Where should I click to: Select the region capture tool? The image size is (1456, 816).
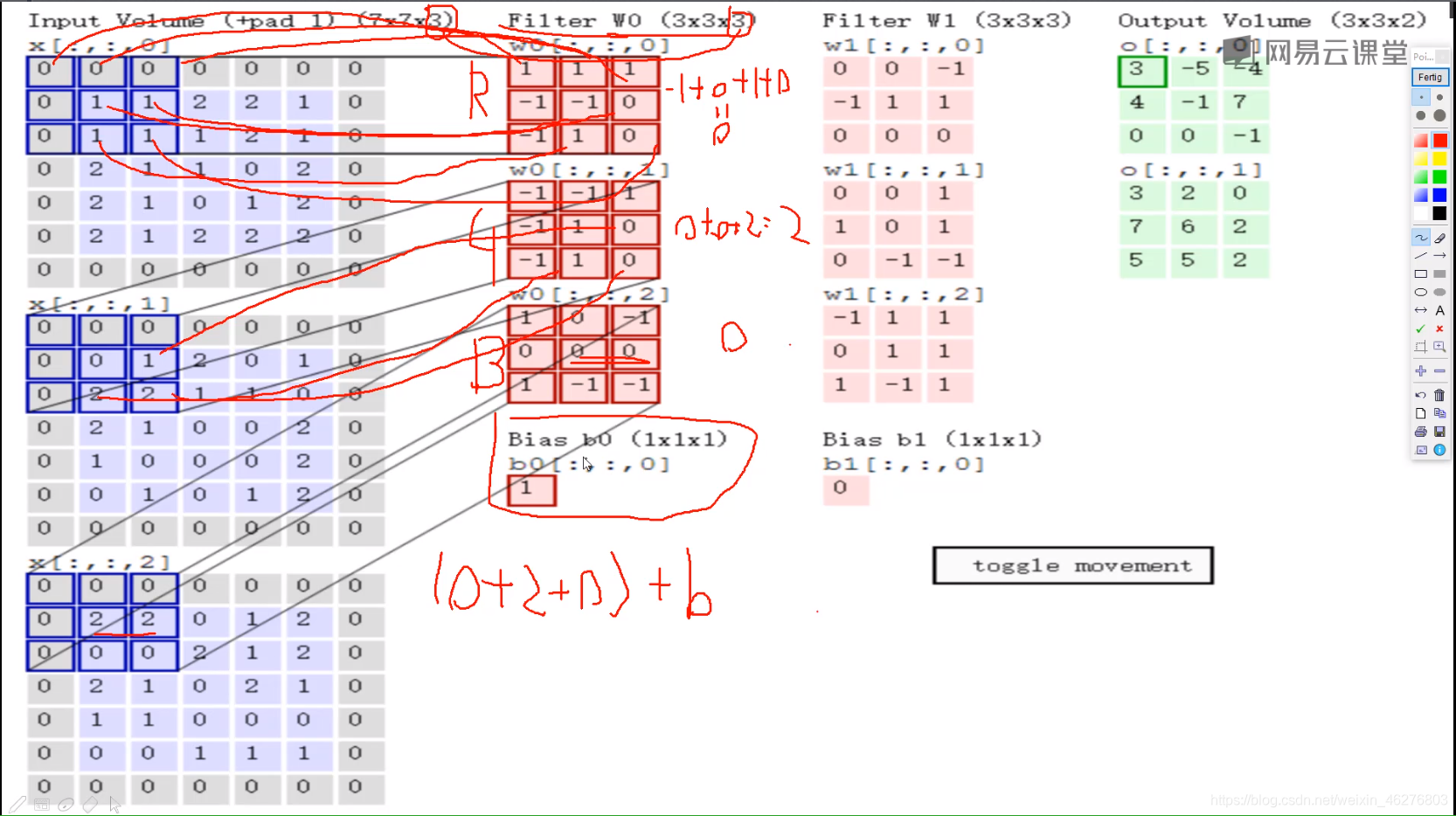click(x=1421, y=347)
